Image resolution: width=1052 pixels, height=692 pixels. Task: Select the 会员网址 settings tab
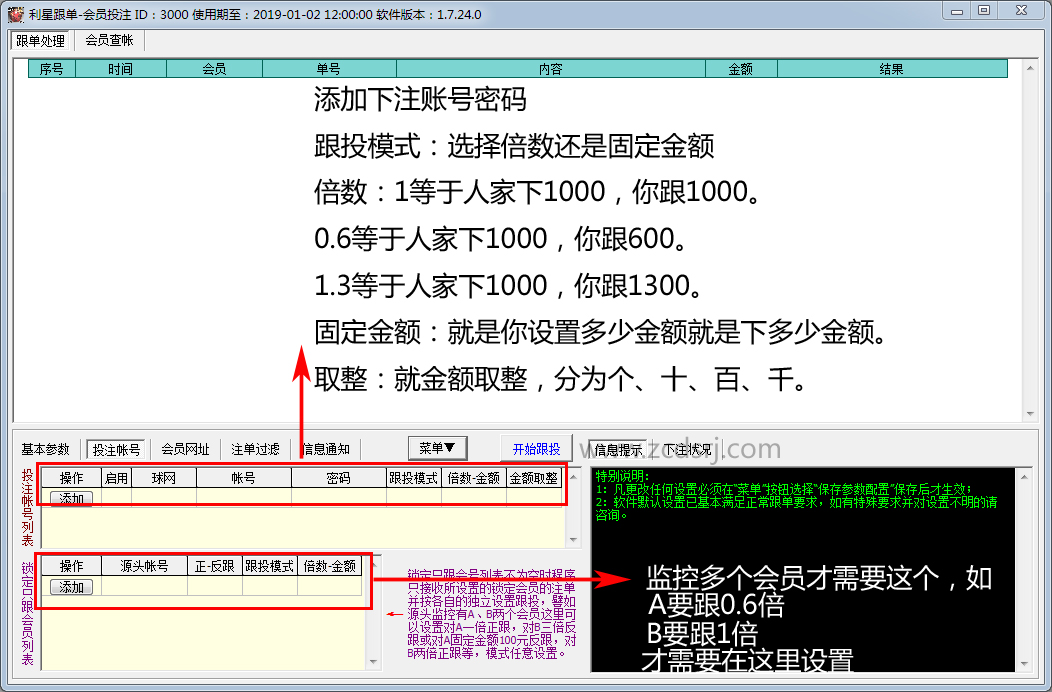click(x=186, y=449)
